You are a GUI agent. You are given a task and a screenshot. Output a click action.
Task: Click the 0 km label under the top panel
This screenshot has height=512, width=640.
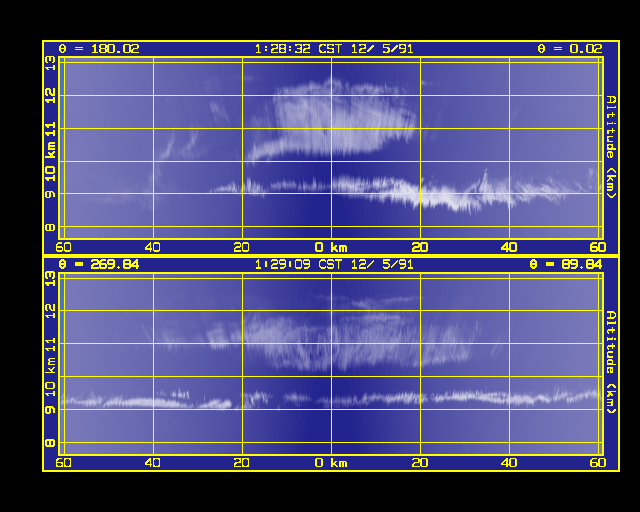point(331,247)
